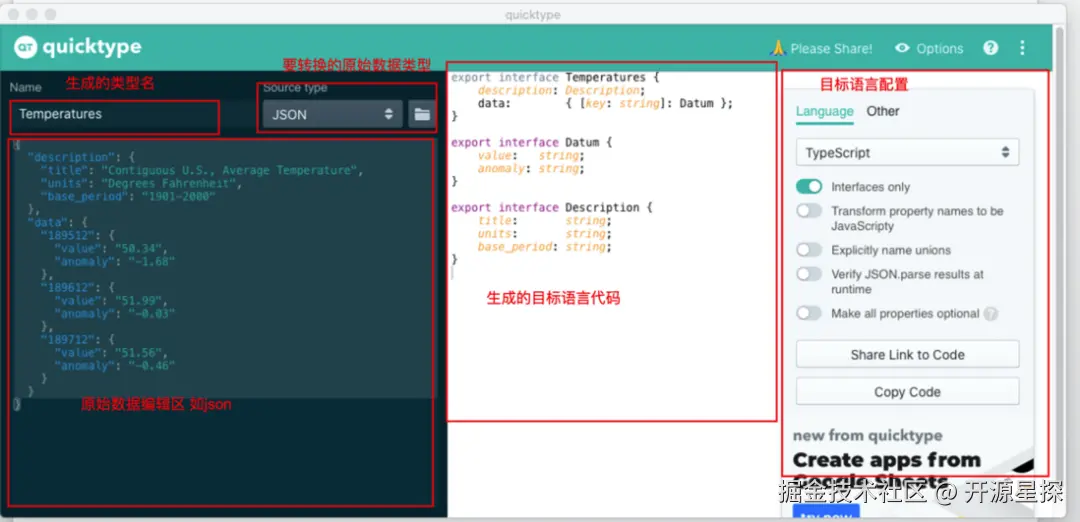
Task: Click the "base_period" line in JSON editor
Action: pos(128,196)
